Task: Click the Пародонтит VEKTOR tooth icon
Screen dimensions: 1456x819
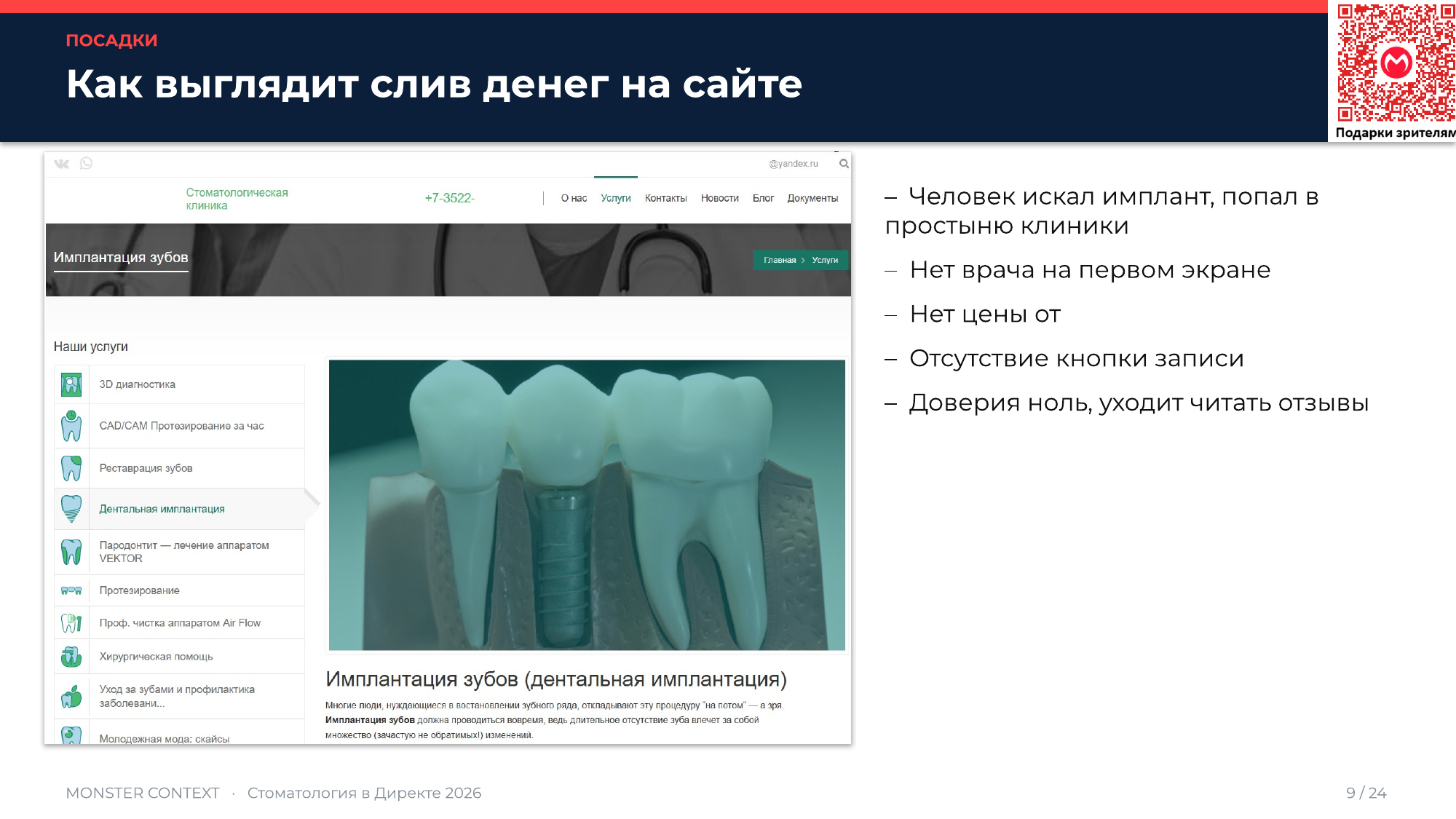Action: tap(71, 553)
